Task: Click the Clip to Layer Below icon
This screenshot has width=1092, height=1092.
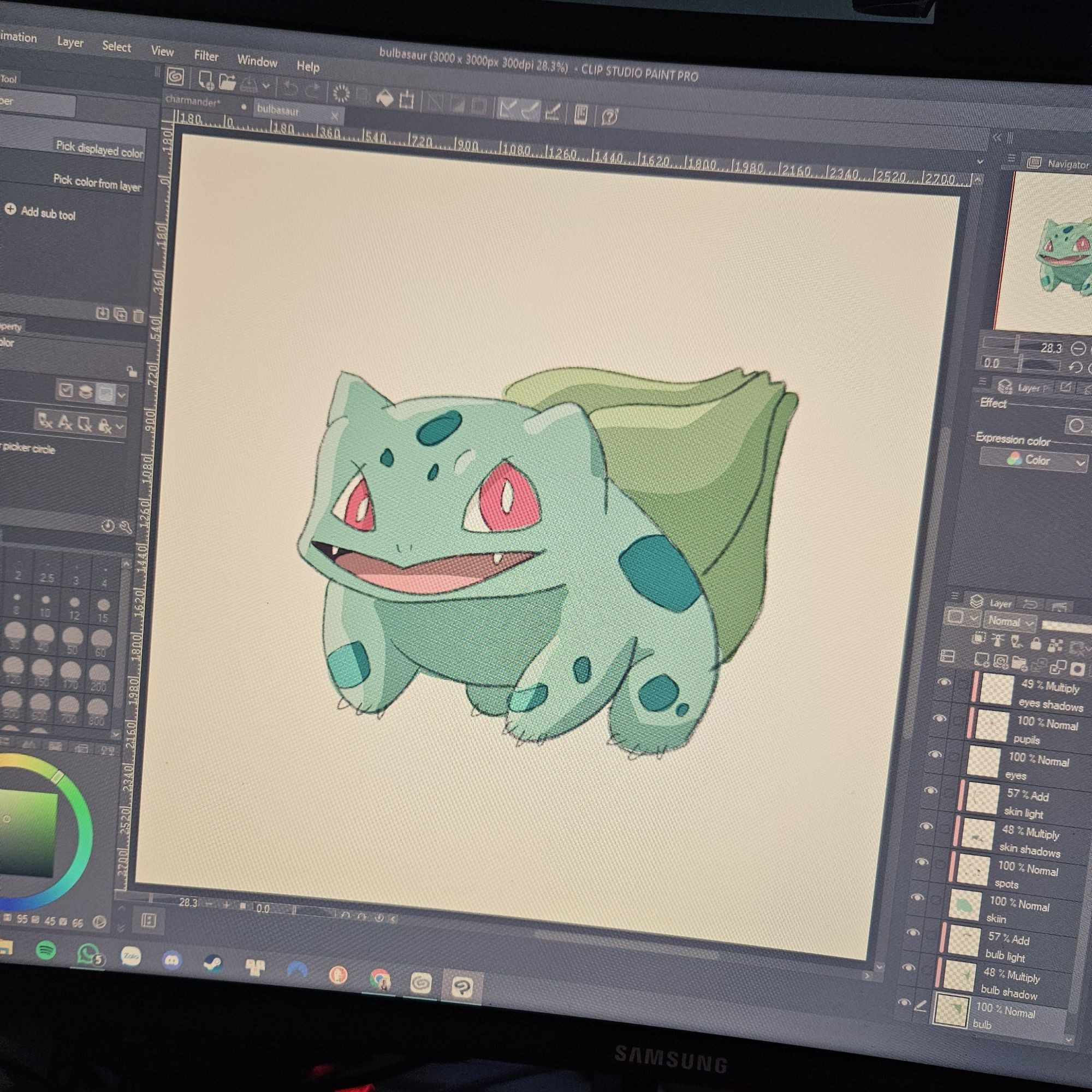Action: (x=978, y=638)
